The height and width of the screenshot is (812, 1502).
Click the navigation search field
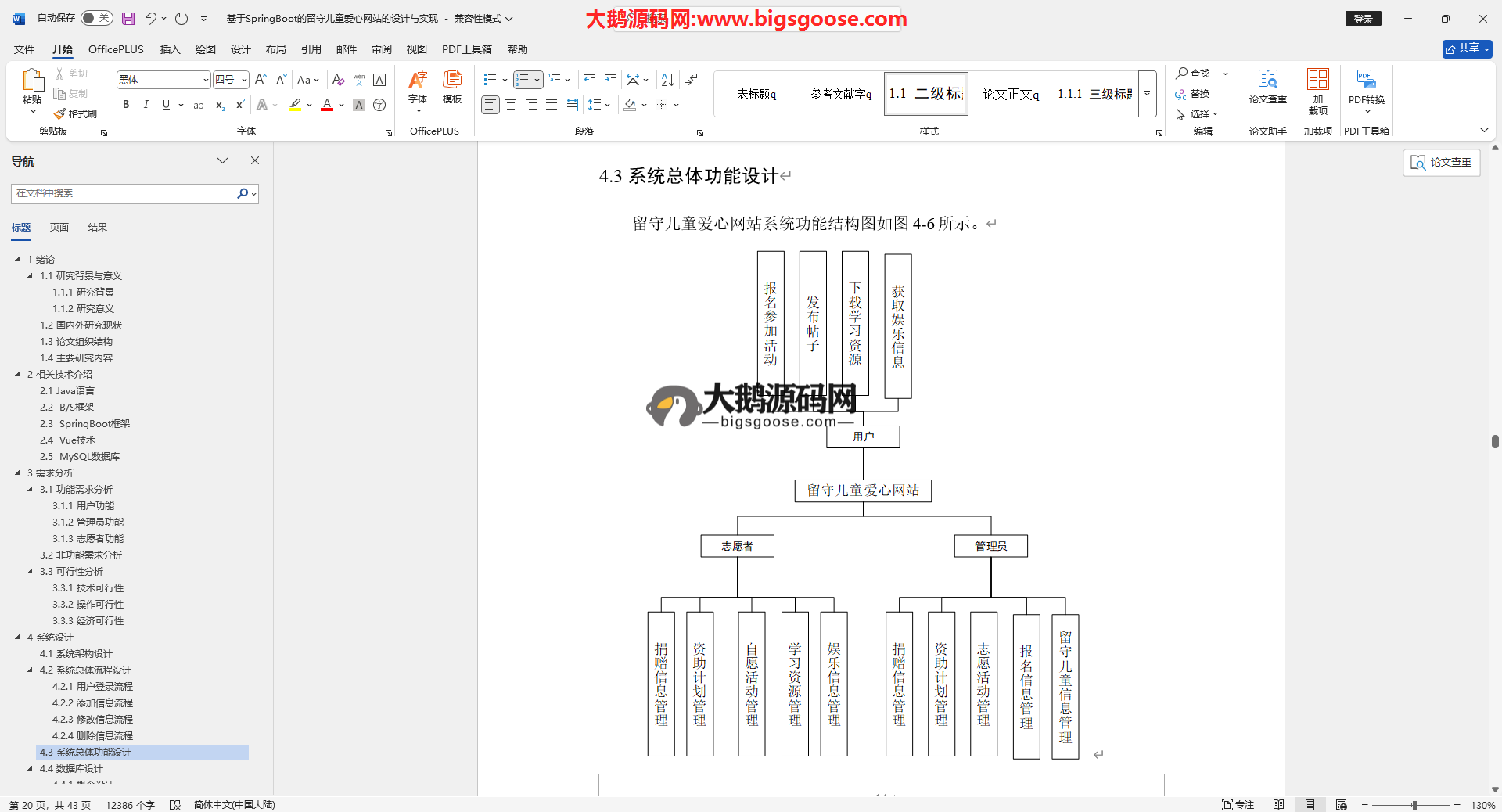125,193
